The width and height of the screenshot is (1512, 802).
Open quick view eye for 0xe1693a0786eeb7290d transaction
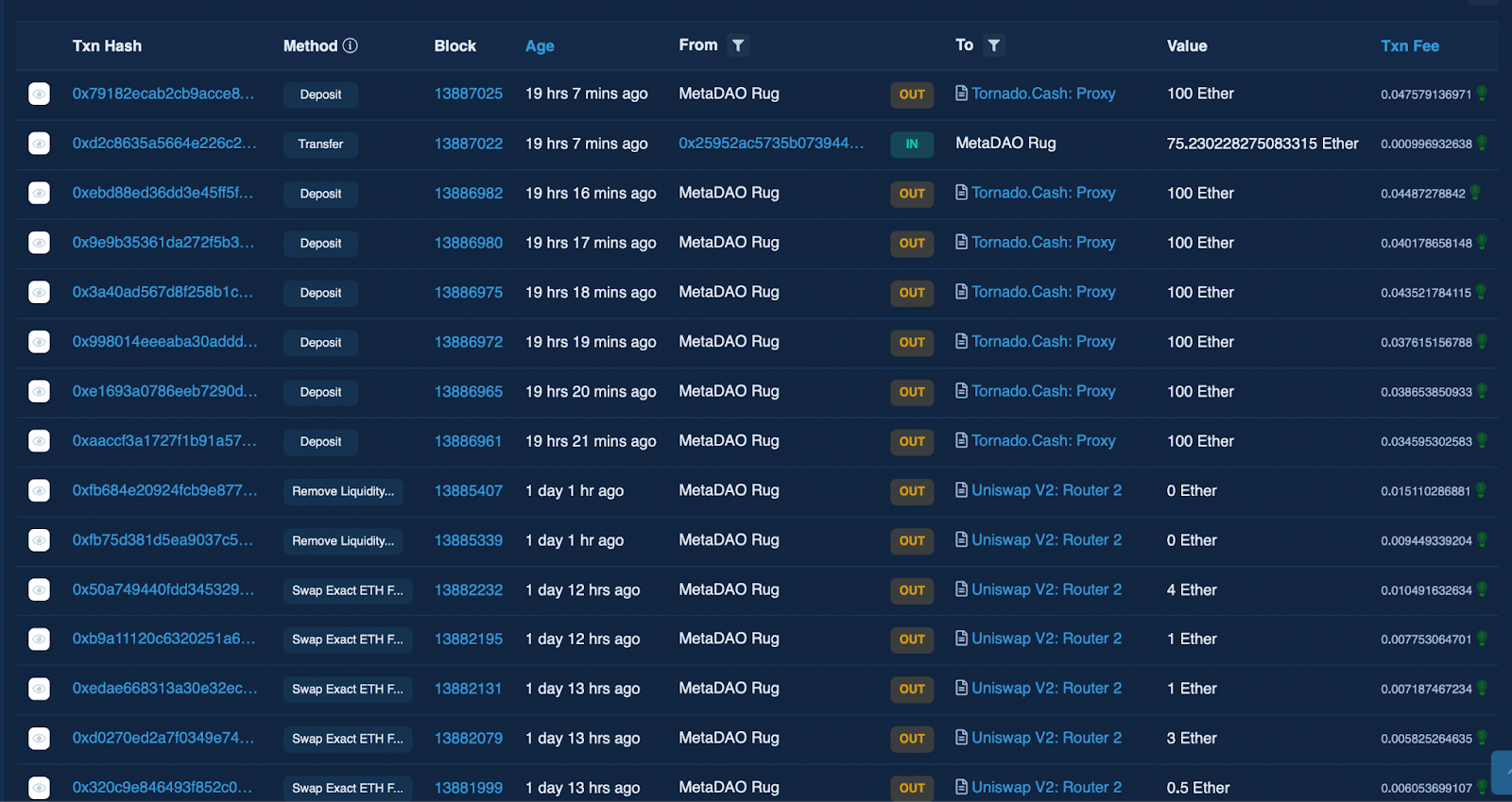click(x=39, y=391)
